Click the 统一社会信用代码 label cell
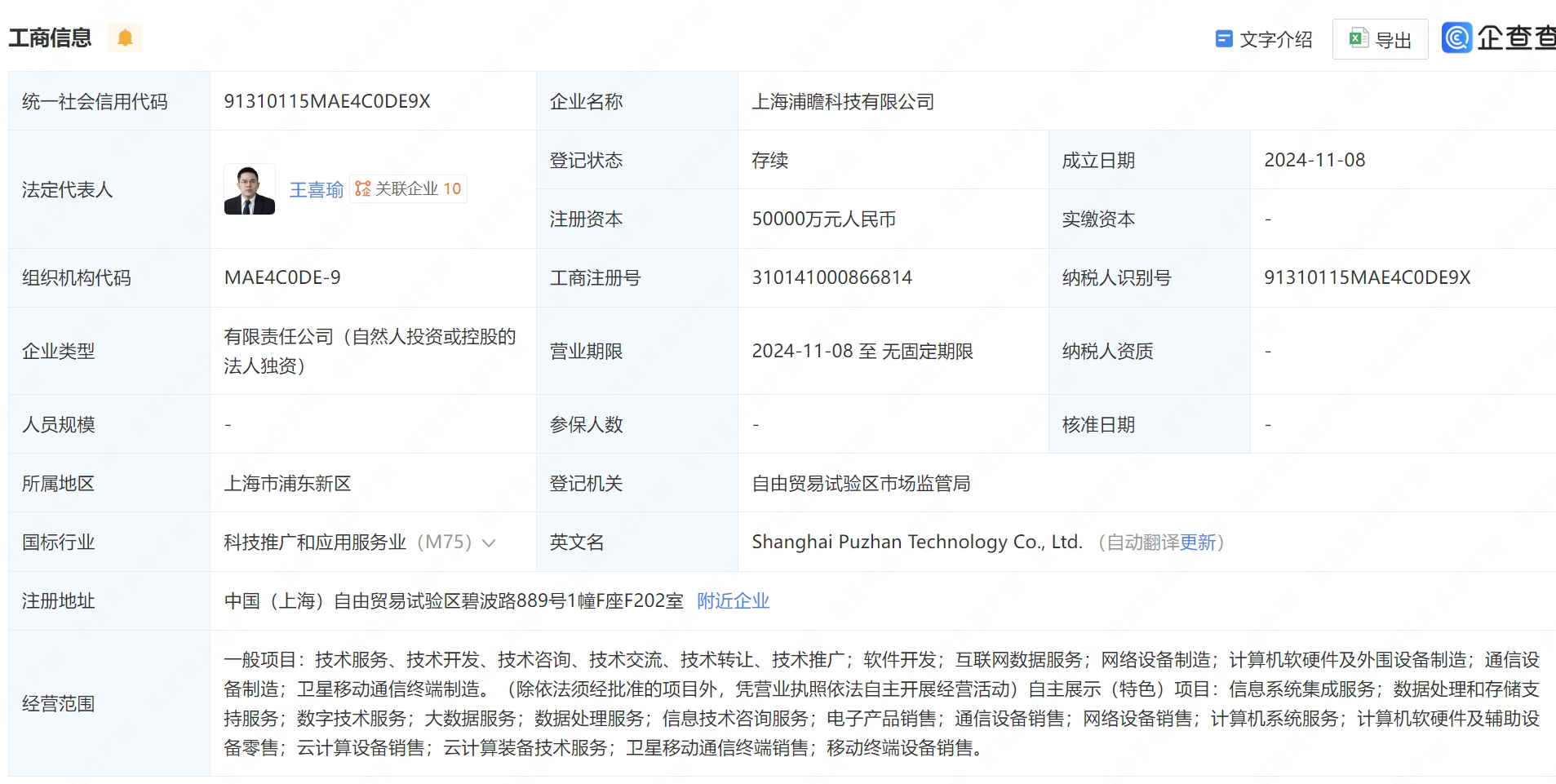The image size is (1556, 784). click(109, 101)
